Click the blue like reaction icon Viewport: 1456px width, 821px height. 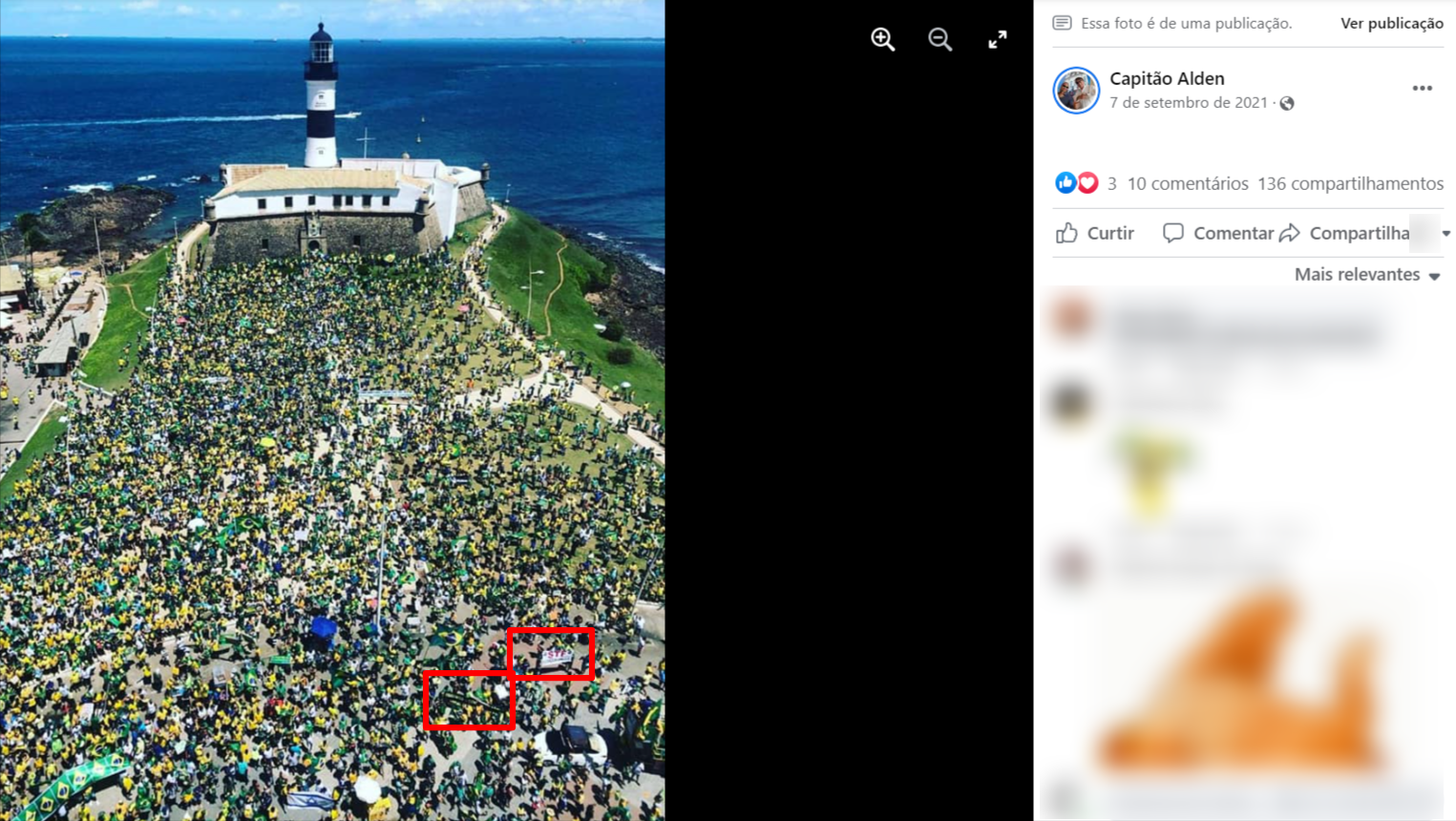1066,183
